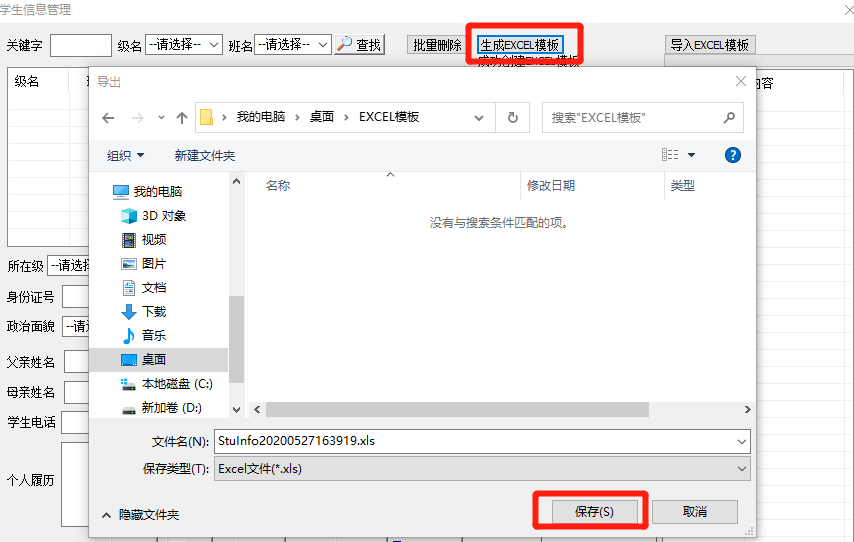Click the 生成EXCEL模板 button
This screenshot has width=854, height=542.
[520, 45]
